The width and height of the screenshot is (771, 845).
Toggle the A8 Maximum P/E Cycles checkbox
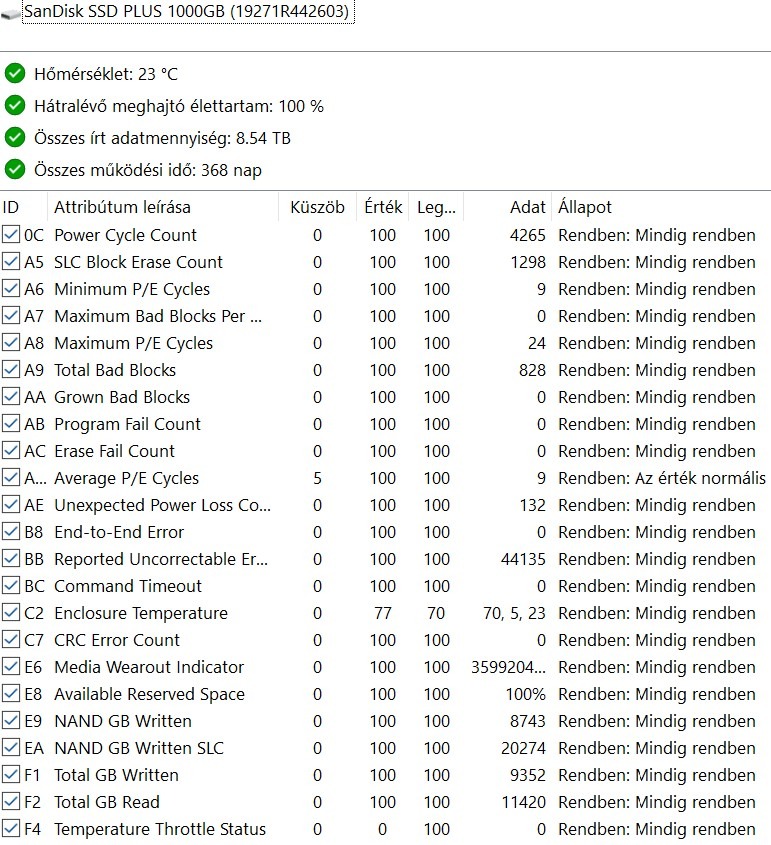pyautogui.click(x=11, y=343)
